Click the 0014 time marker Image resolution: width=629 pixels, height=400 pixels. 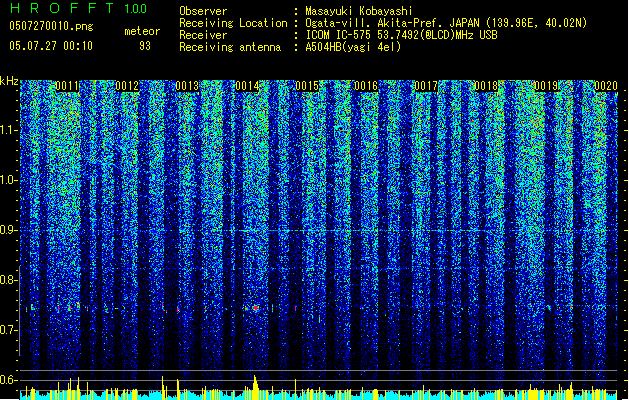[247, 86]
